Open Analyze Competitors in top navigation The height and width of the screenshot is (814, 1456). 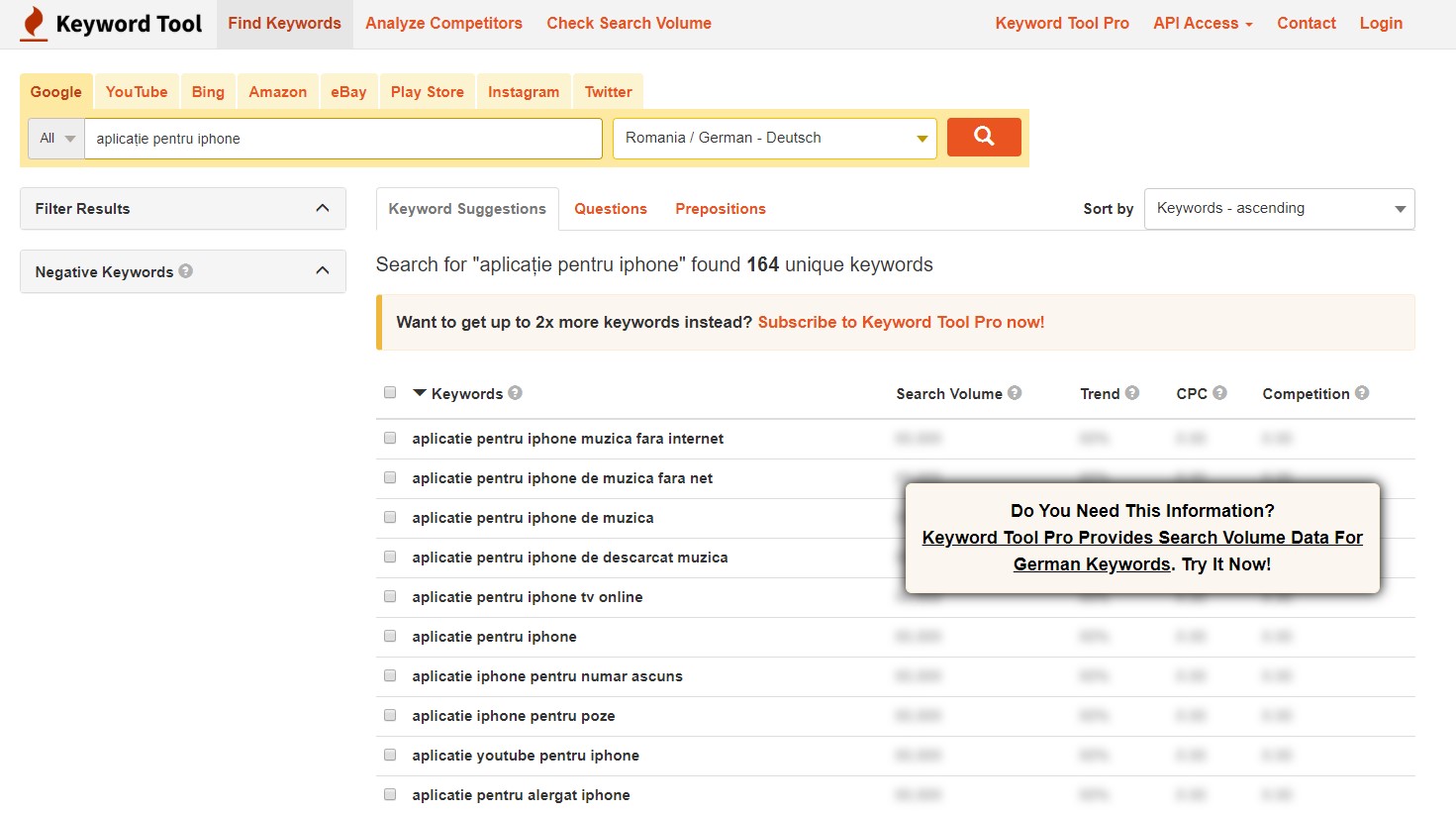click(443, 24)
